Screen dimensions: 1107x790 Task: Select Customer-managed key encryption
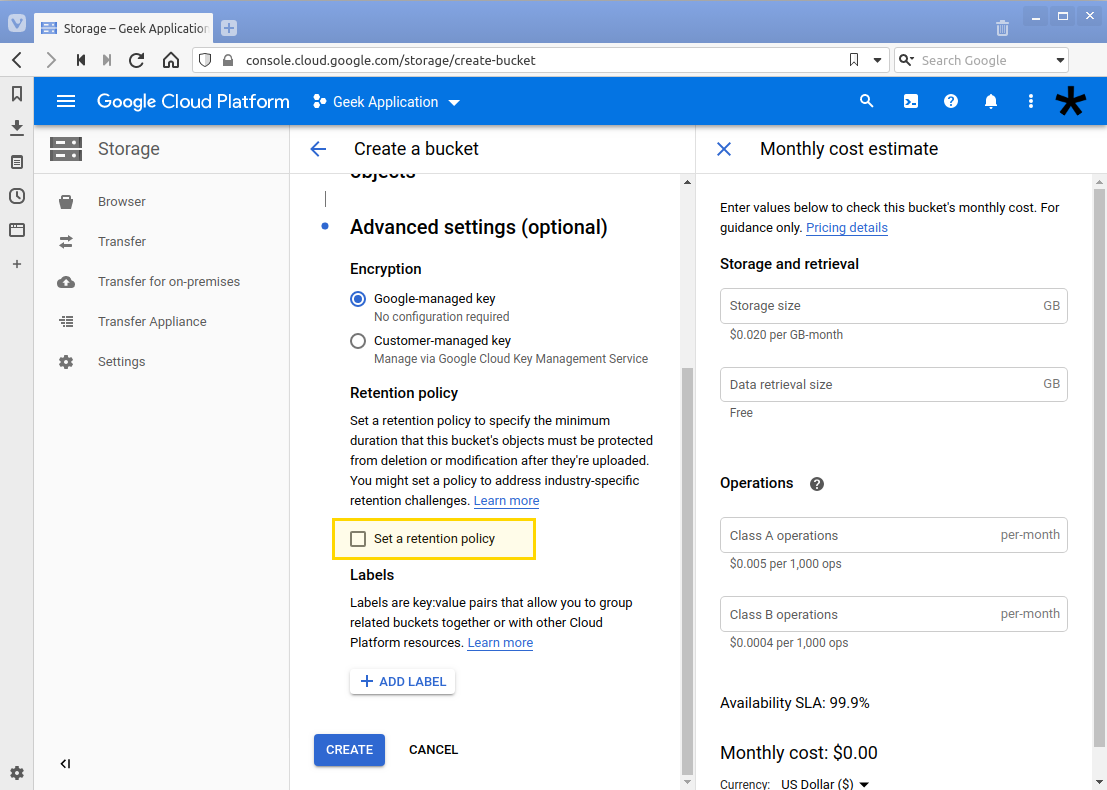(358, 340)
